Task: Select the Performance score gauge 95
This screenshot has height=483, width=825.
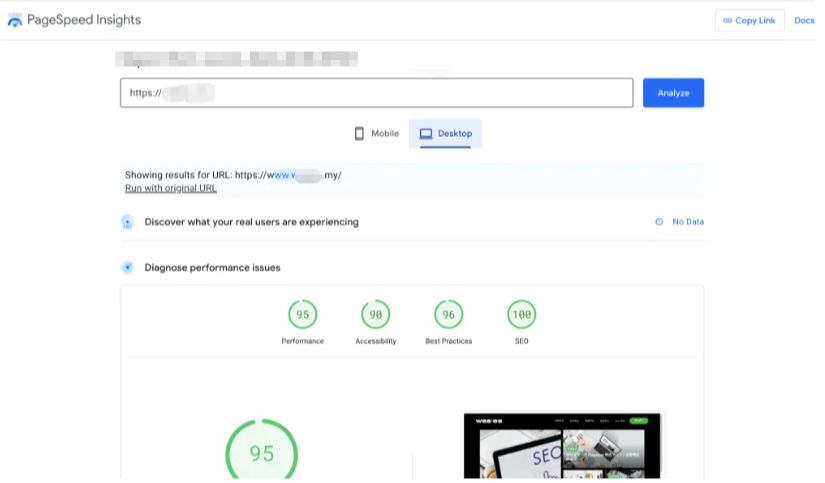Action: [302, 314]
